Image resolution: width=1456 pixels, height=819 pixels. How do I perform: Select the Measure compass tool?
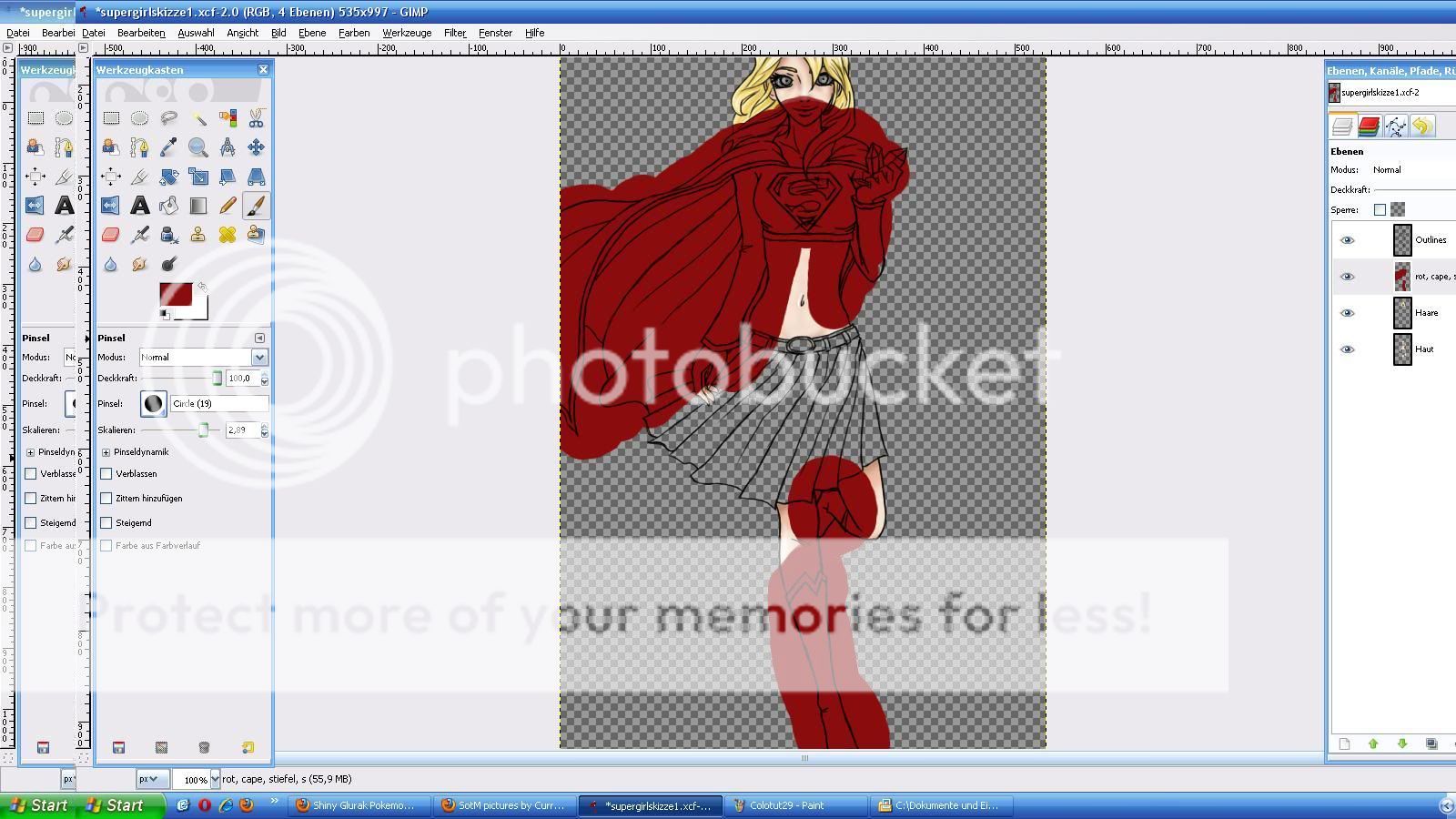click(x=227, y=147)
